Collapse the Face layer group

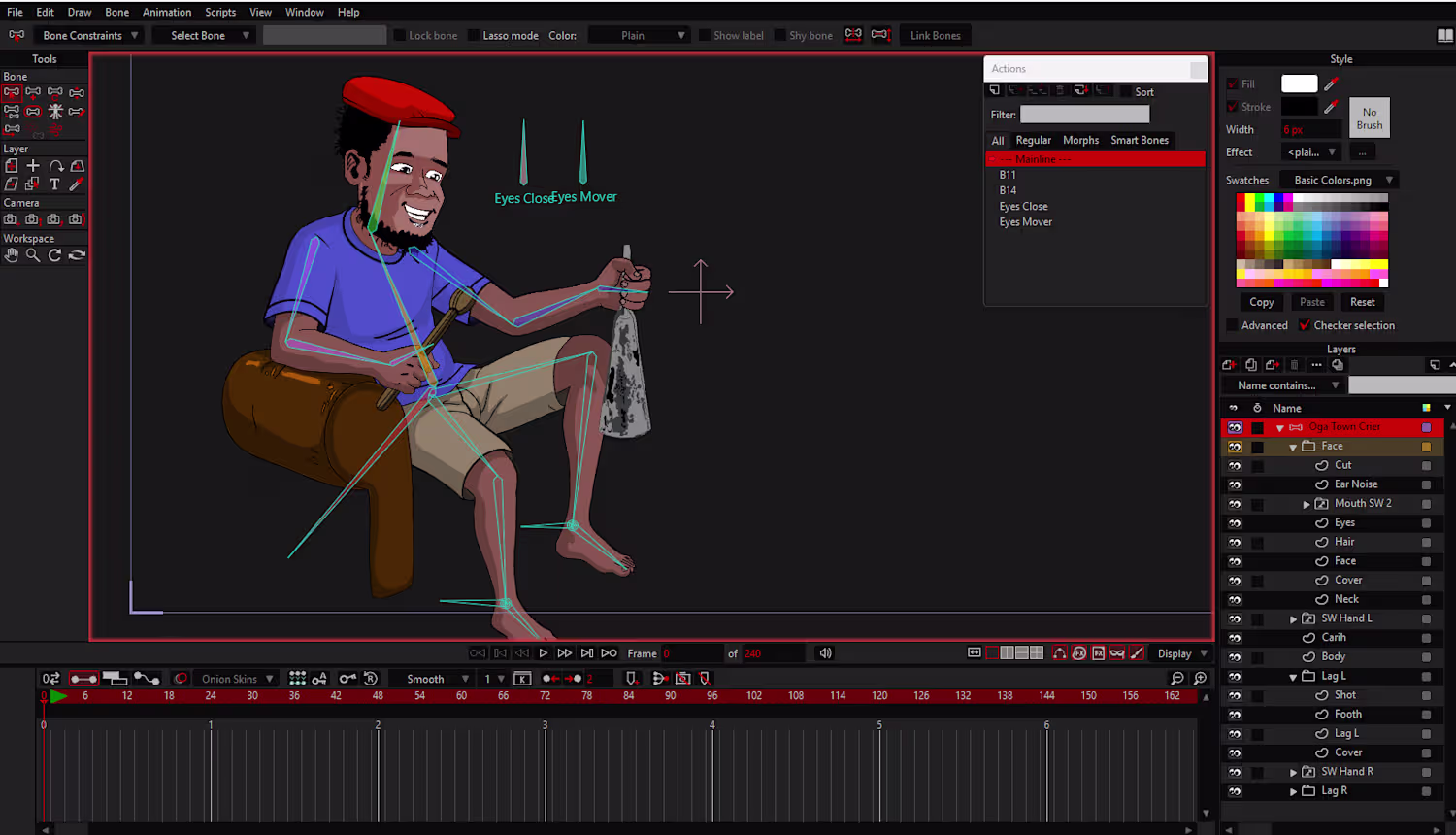tap(1293, 447)
